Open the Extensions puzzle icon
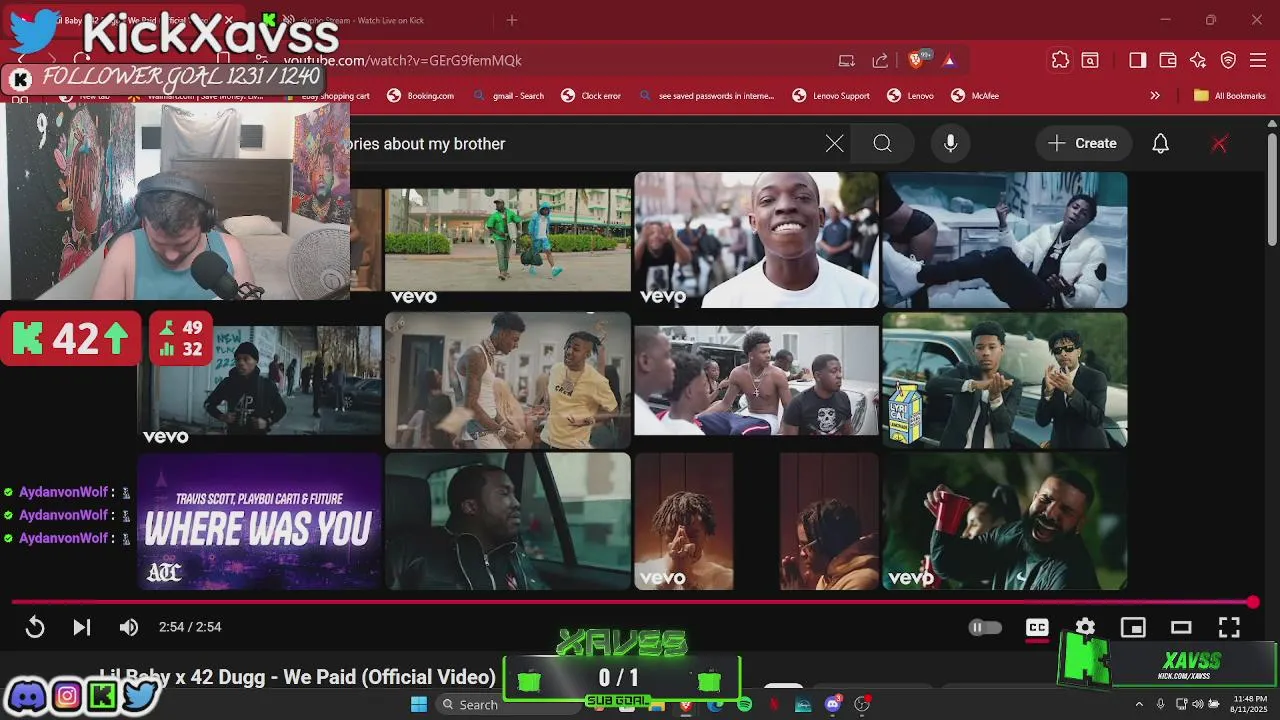1280x720 pixels. click(x=1060, y=61)
